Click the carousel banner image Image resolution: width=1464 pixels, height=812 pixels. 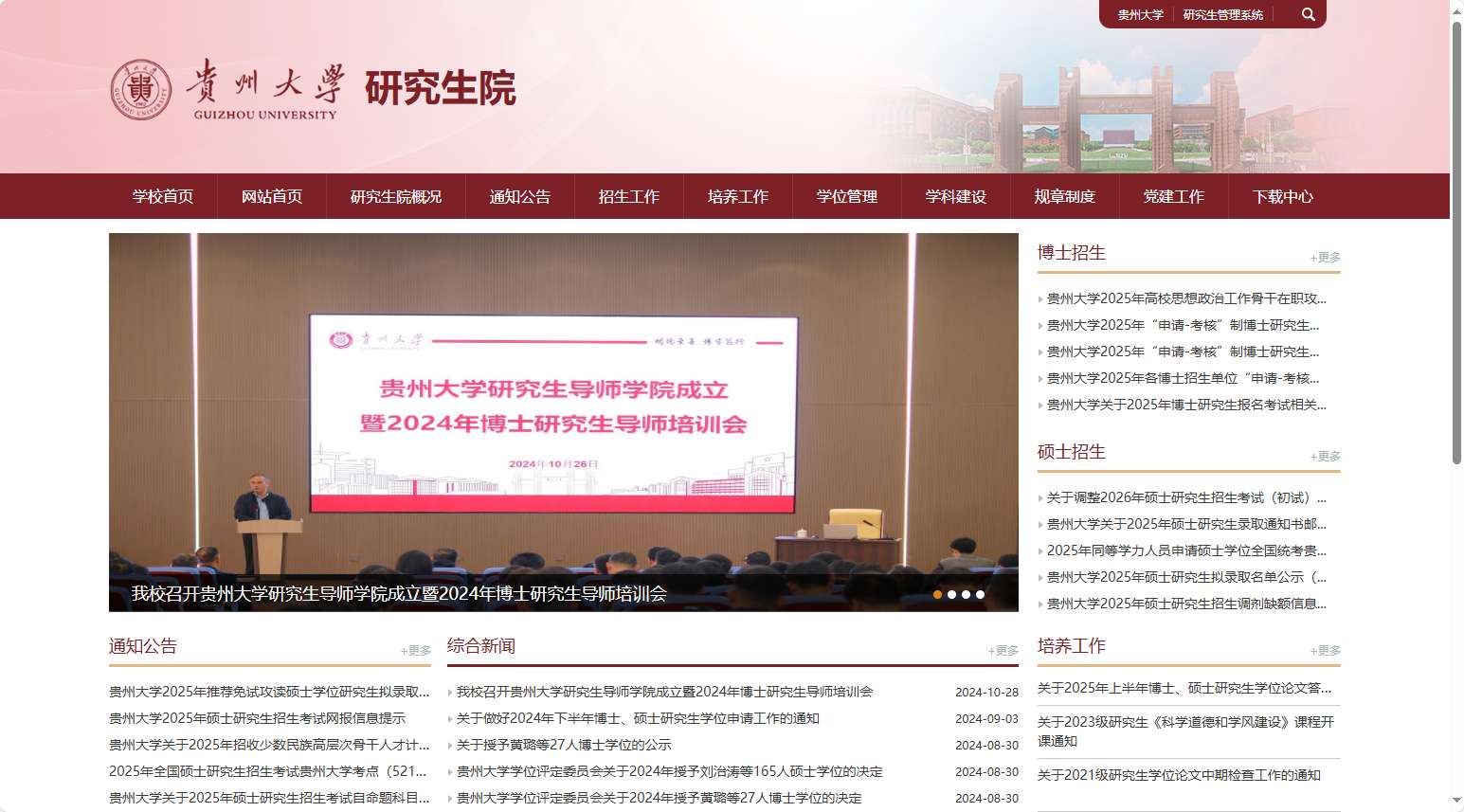tap(563, 417)
